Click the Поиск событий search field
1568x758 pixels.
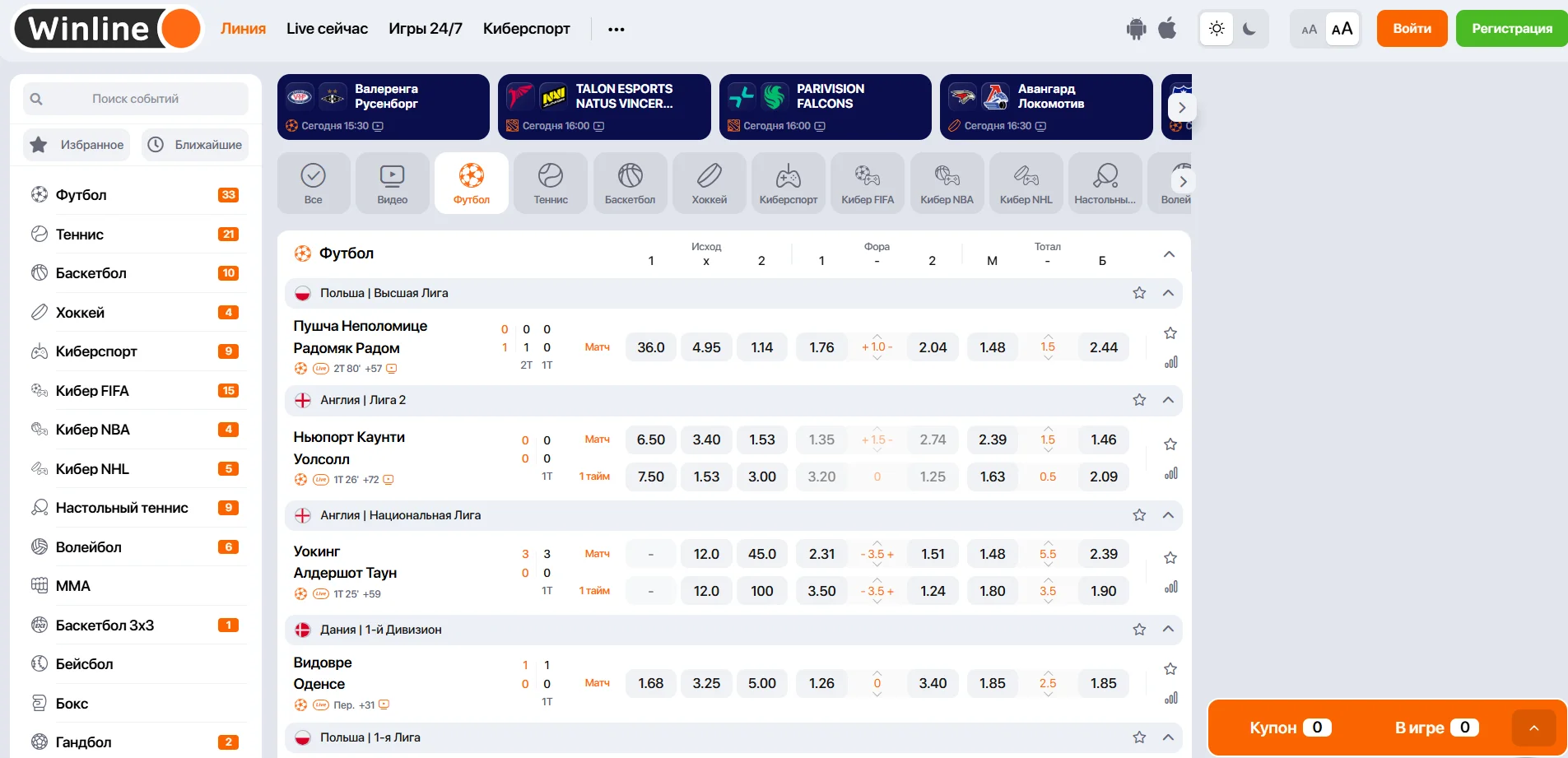(x=136, y=99)
